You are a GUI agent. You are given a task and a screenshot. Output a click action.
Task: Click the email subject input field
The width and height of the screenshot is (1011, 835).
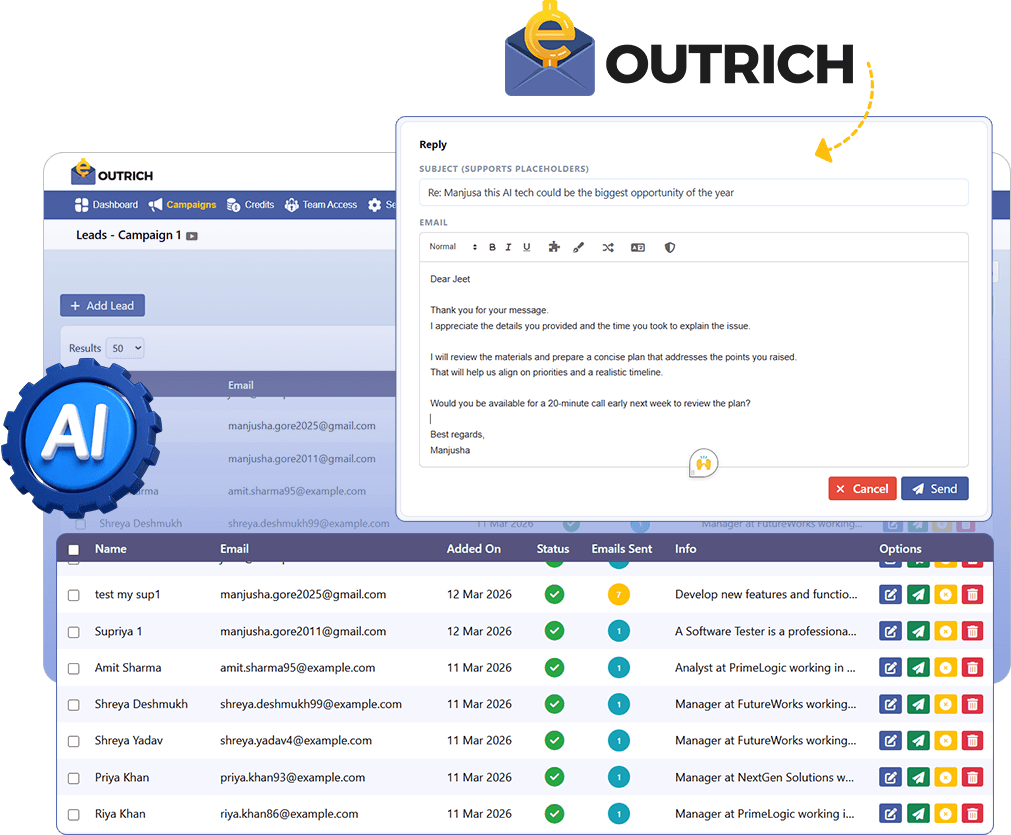click(x=693, y=193)
